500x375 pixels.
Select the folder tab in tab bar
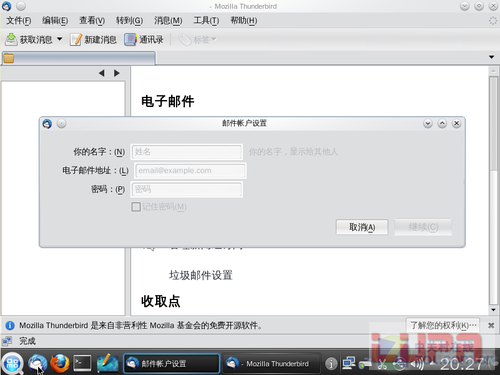click(79, 58)
